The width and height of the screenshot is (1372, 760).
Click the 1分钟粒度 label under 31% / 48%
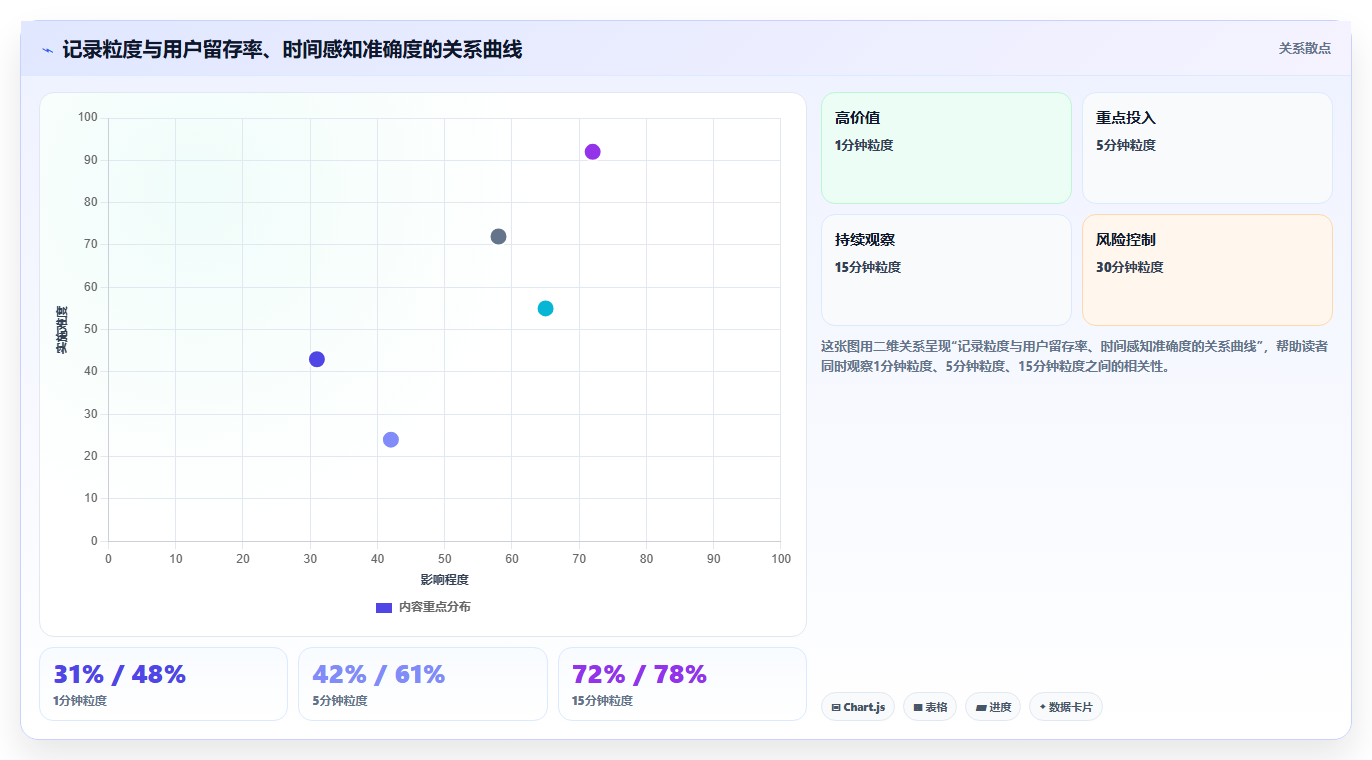click(x=80, y=701)
